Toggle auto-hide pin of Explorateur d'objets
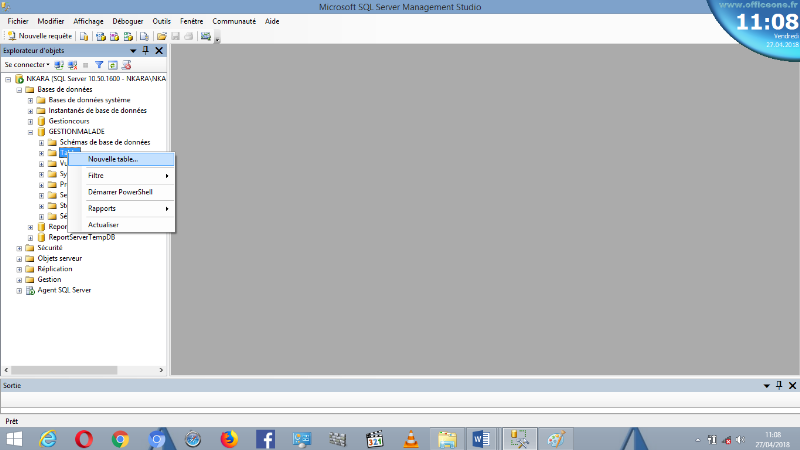 (x=146, y=50)
